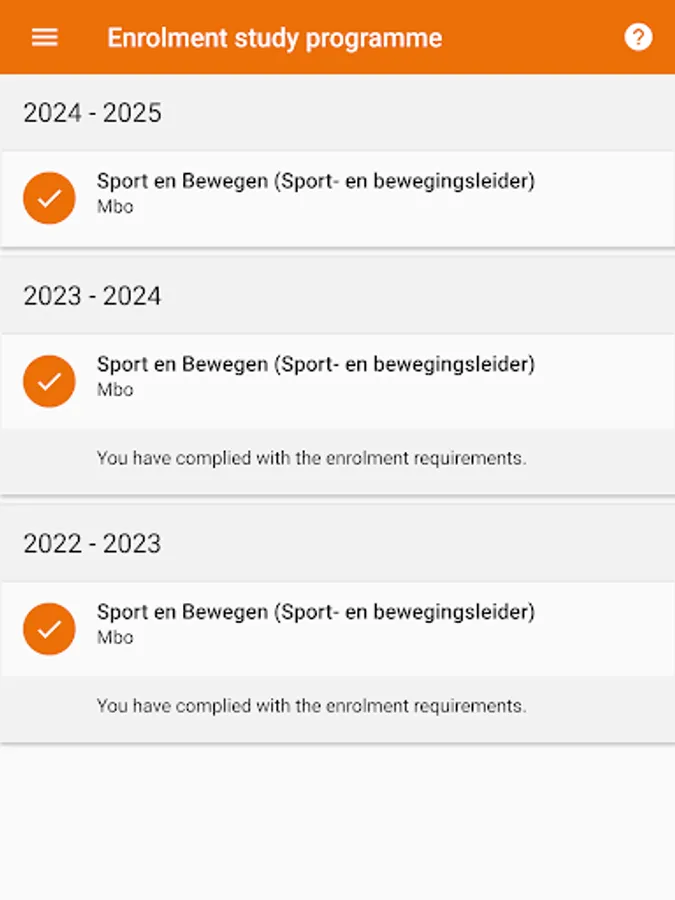Toggle the 2024 - 2025 enrolment checkmark
This screenshot has height=900, width=675.
click(x=49, y=198)
